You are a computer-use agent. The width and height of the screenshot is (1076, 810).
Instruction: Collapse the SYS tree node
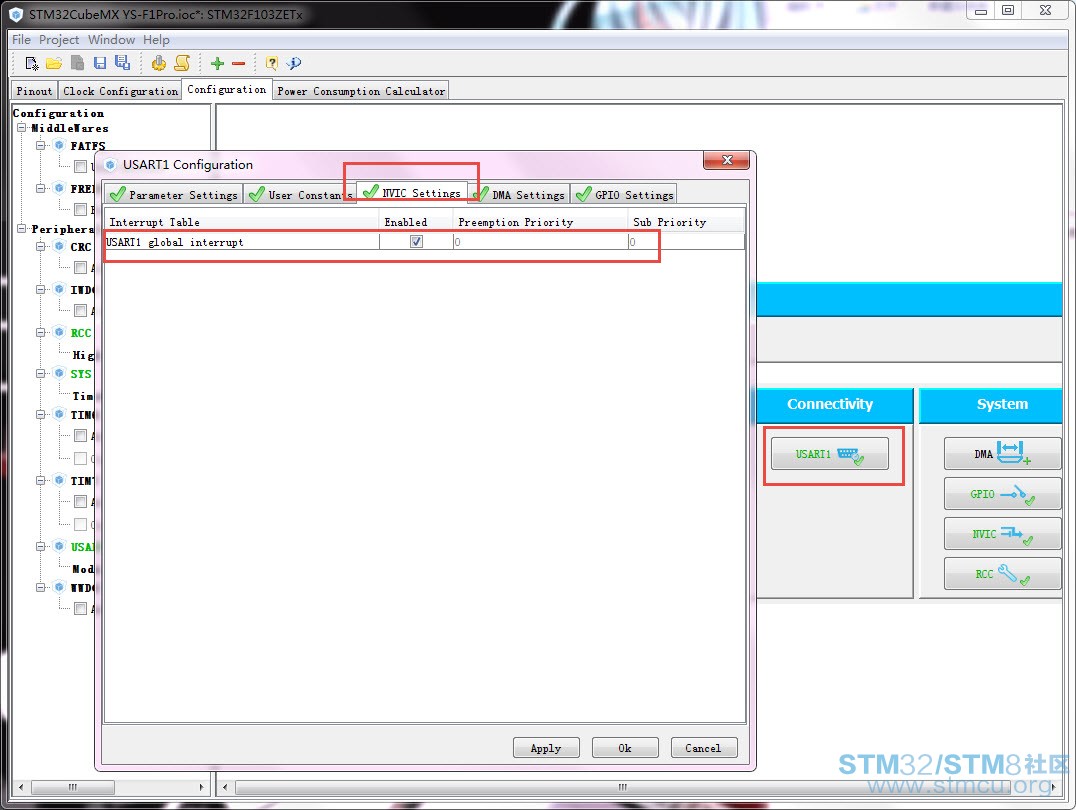tap(40, 373)
